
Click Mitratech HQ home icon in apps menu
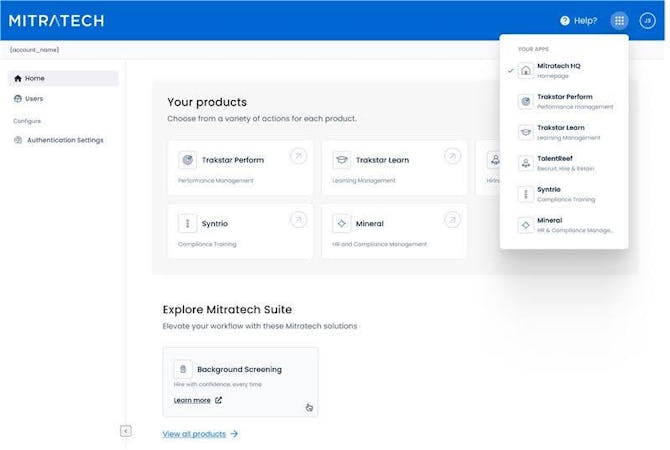point(526,71)
